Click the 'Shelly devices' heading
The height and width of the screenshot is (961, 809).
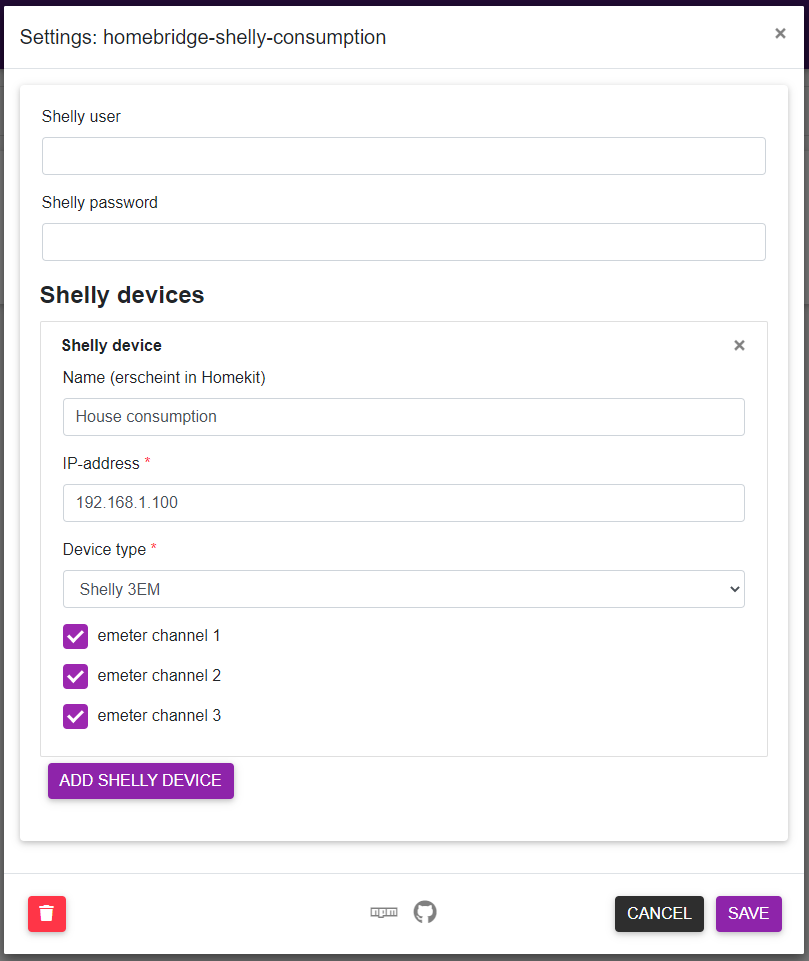122,295
